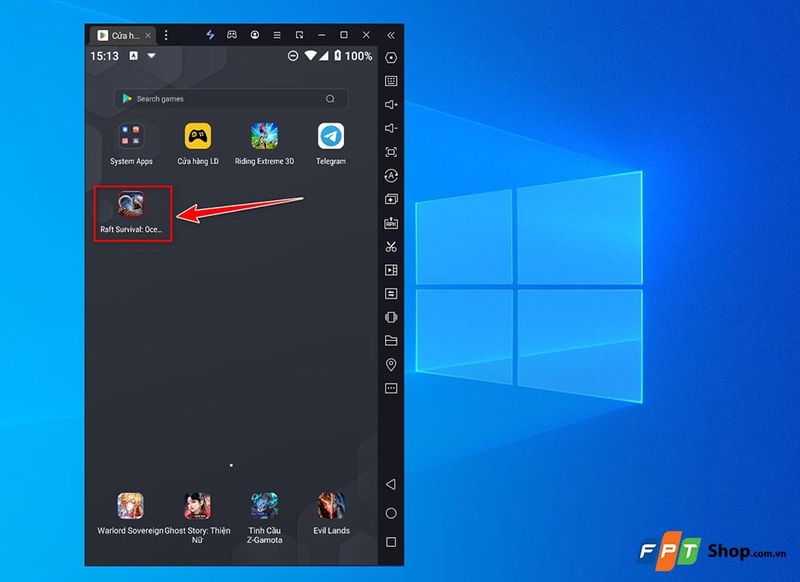800x582 pixels.
Task: Open the tab options three-dot menu
Action: coord(166,35)
